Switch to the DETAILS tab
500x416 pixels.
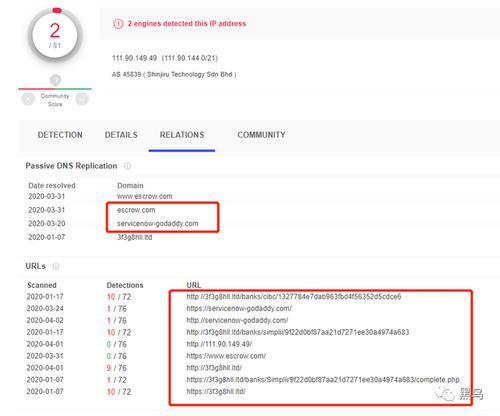pyautogui.click(x=121, y=135)
